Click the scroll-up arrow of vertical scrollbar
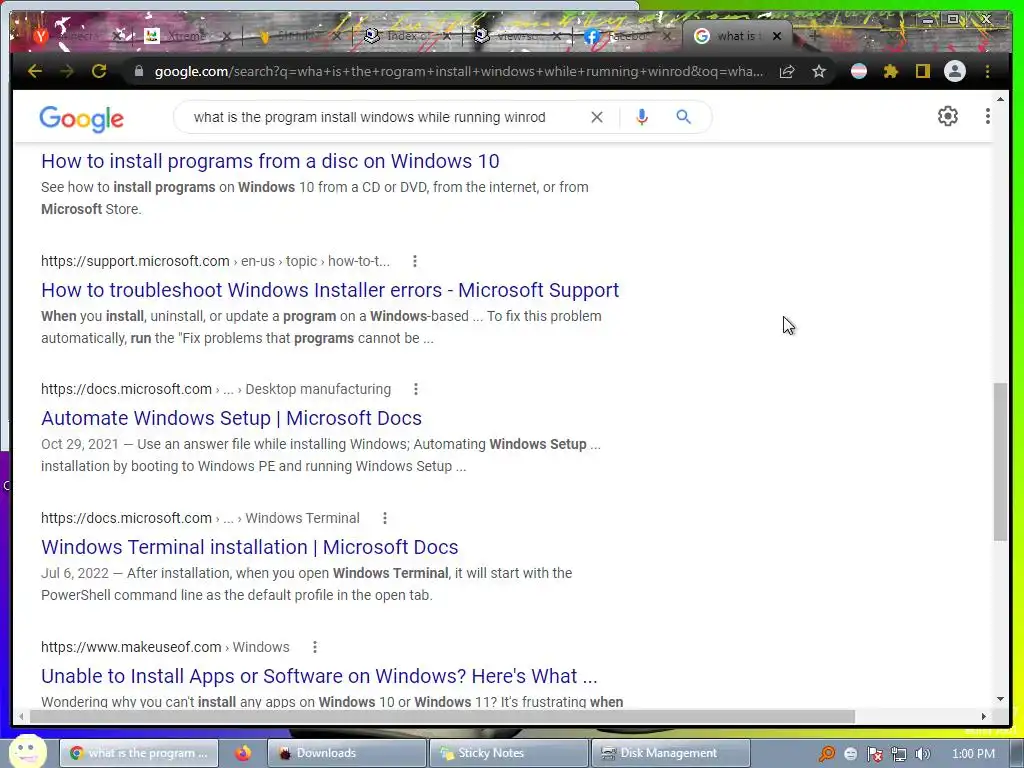This screenshot has width=1024, height=768. (x=1000, y=100)
